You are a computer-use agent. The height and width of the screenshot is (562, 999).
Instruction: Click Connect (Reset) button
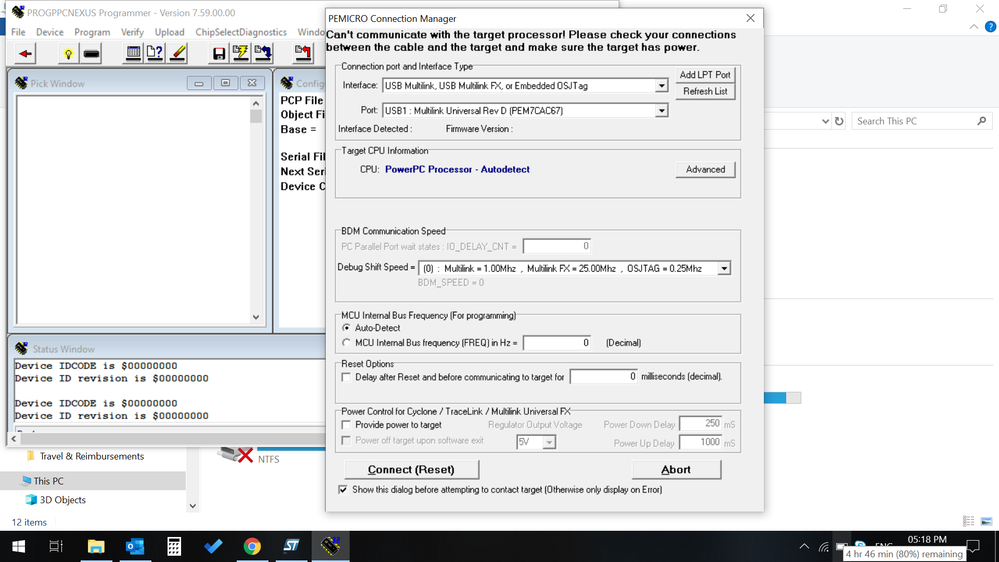pos(412,470)
